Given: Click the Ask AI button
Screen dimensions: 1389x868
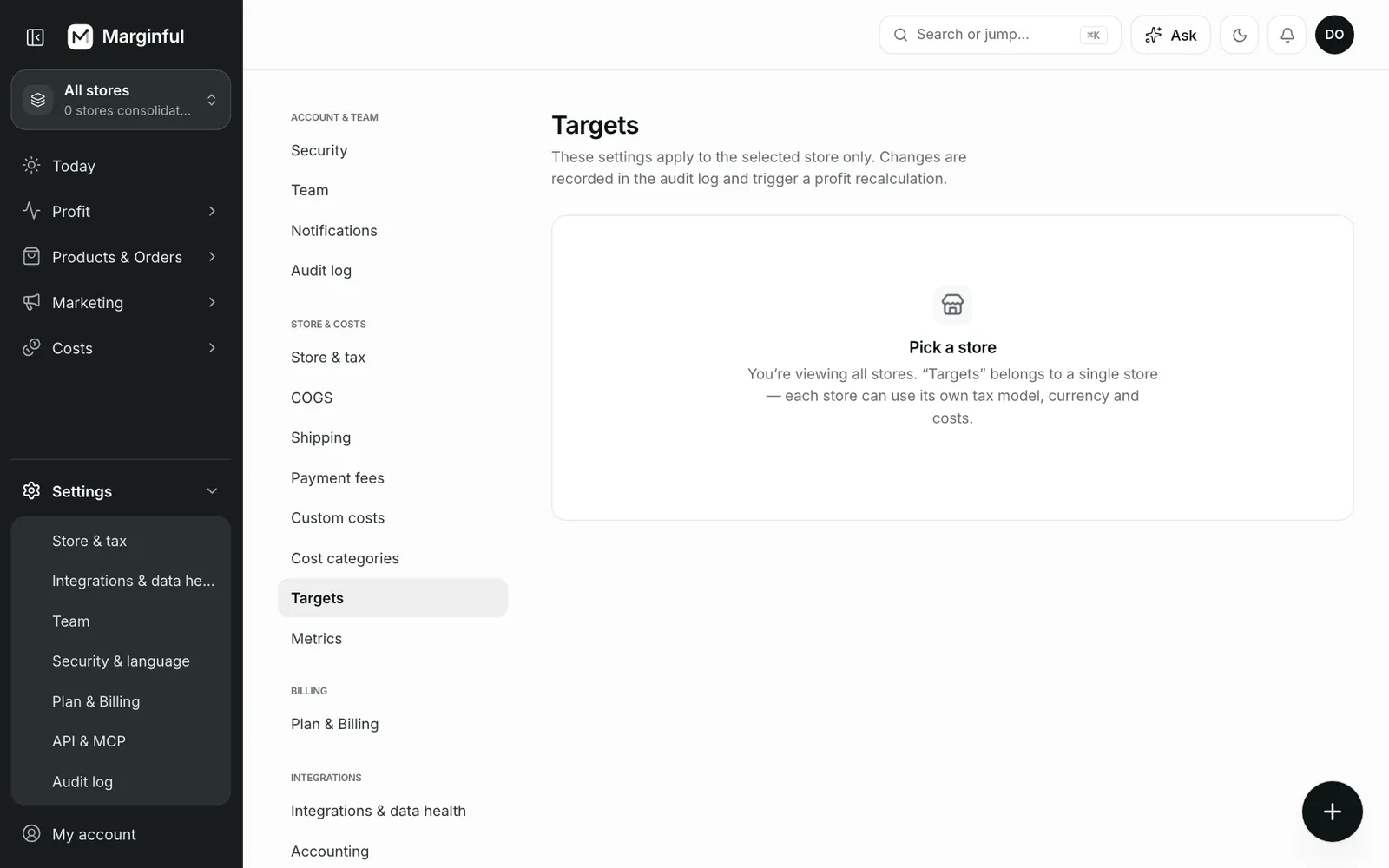Looking at the screenshot, I should pyautogui.click(x=1170, y=35).
